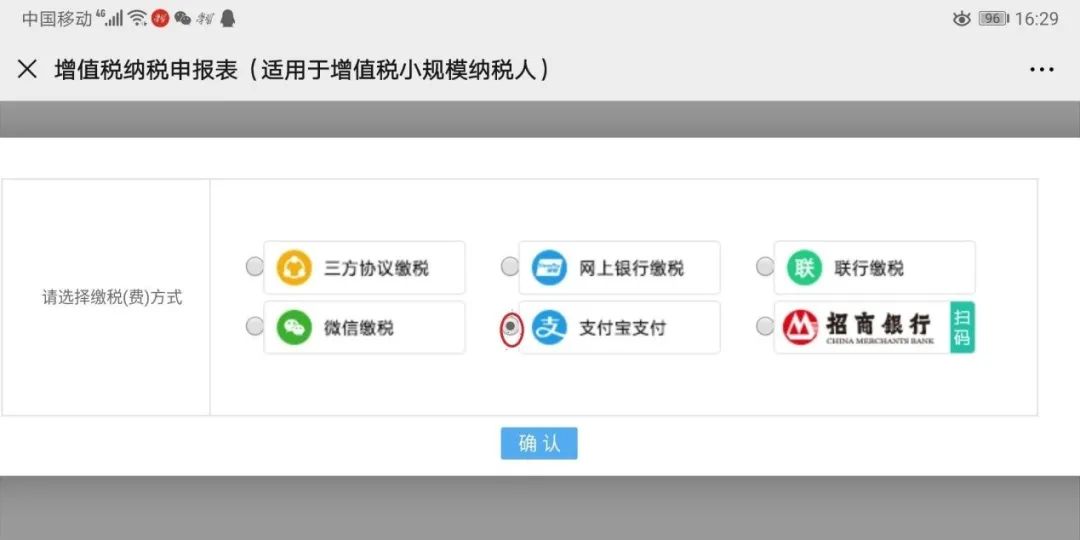Select the 招商银行 radio button
The image size is (1080, 540).
pyautogui.click(x=765, y=326)
